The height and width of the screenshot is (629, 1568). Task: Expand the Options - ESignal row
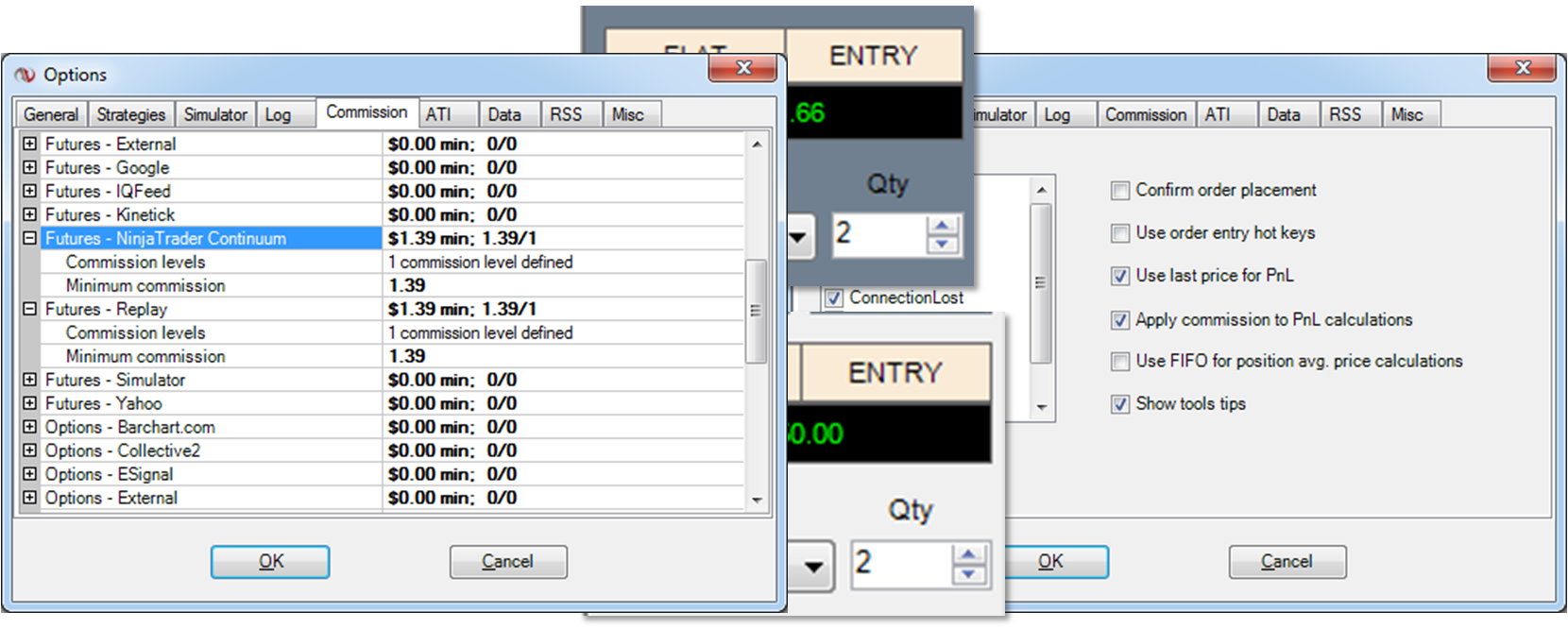point(29,474)
